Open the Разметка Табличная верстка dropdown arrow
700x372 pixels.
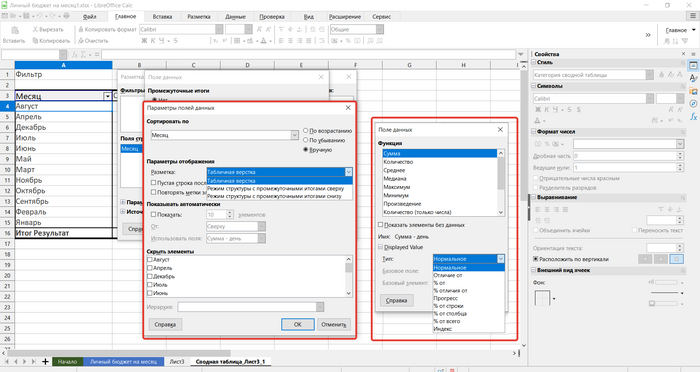pos(349,172)
